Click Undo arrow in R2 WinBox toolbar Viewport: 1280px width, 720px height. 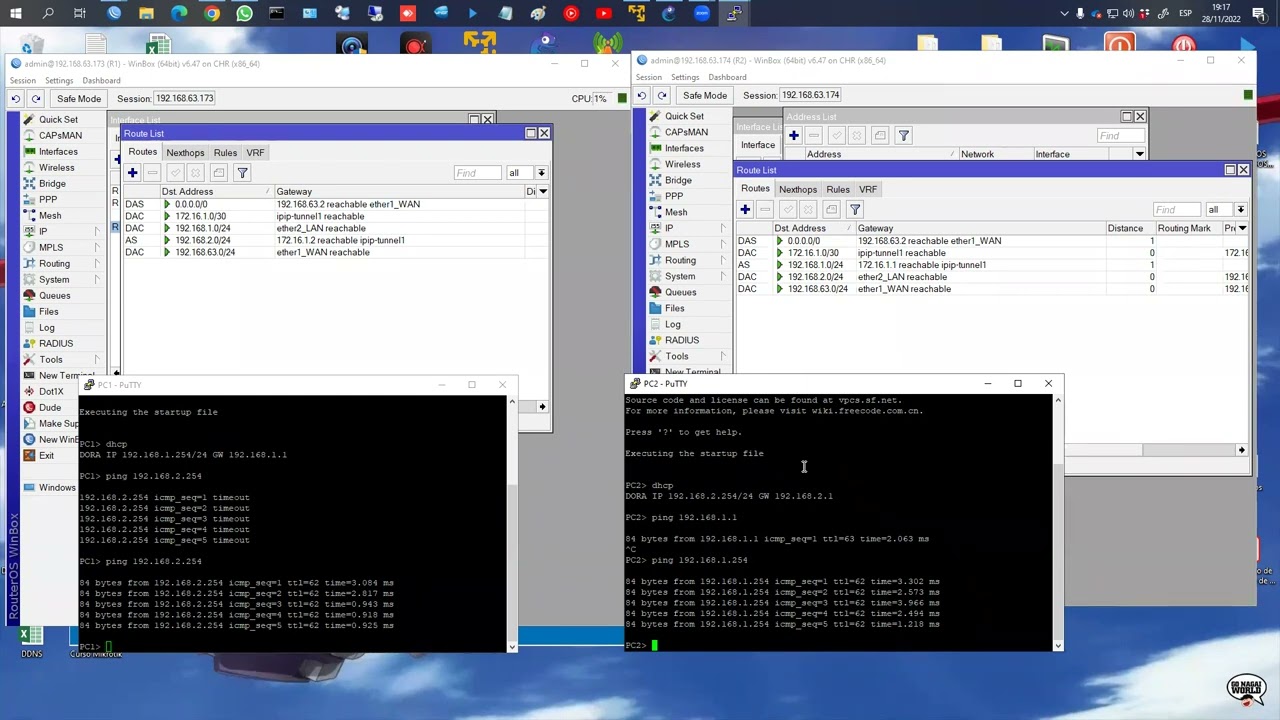tap(641, 95)
